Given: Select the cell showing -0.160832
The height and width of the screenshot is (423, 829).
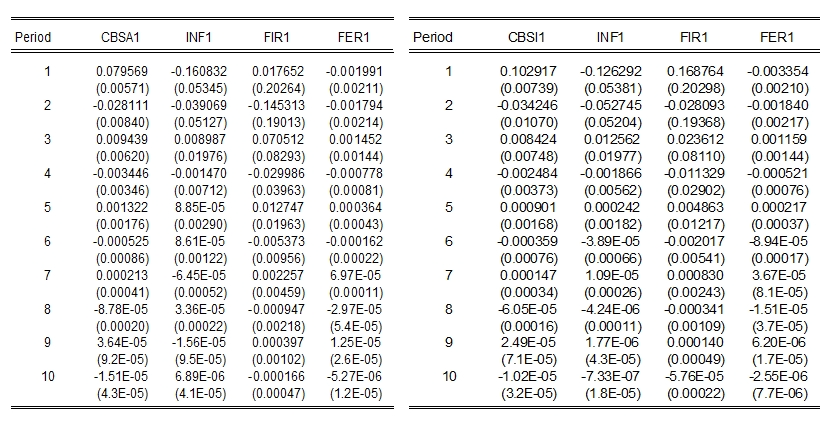Looking at the screenshot, I should coord(199,71).
